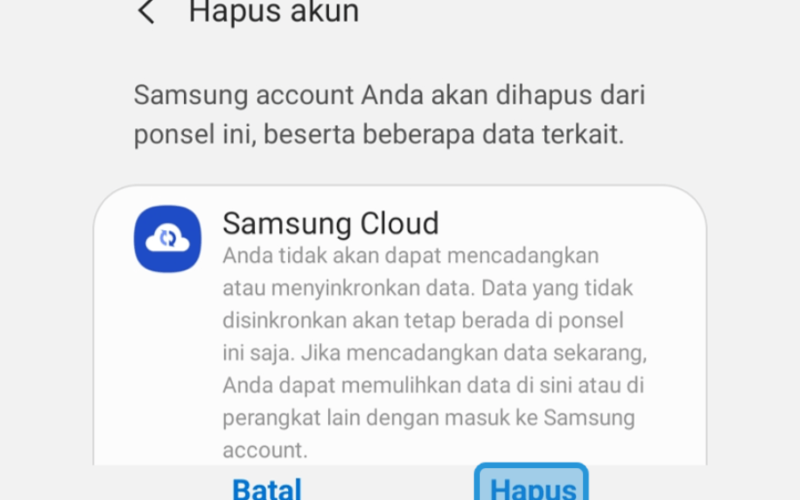Click the word 'Samsung' in the card heading
Screen dimensions: 800x500
click(x=287, y=224)
